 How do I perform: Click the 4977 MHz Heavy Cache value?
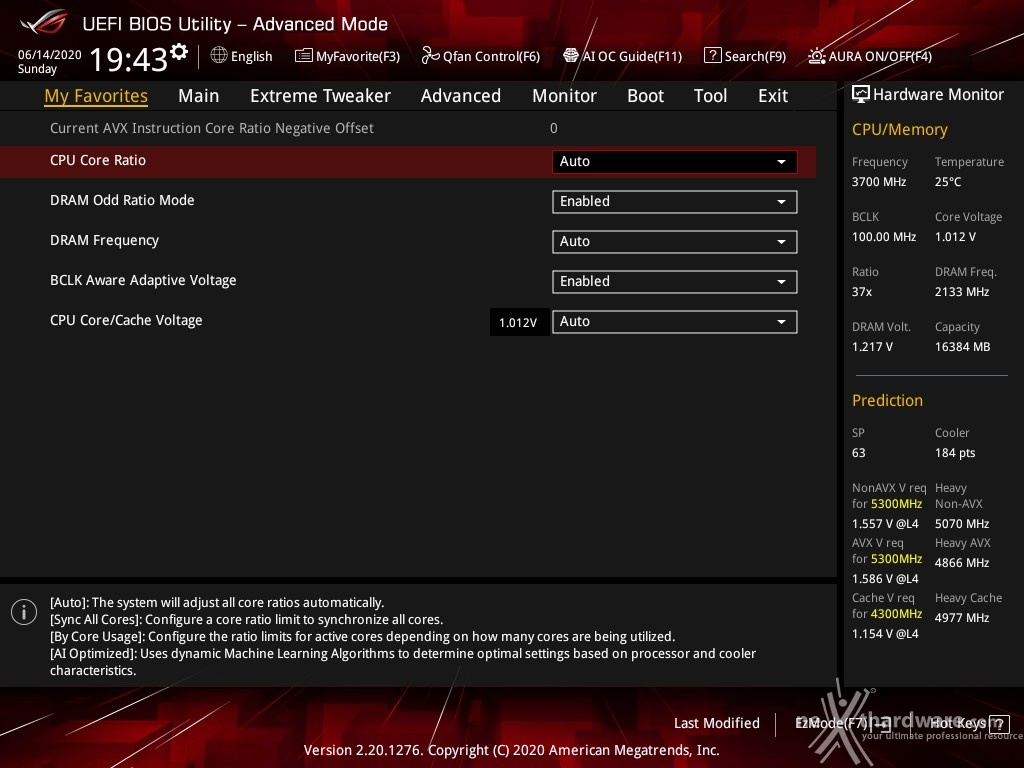pos(962,618)
